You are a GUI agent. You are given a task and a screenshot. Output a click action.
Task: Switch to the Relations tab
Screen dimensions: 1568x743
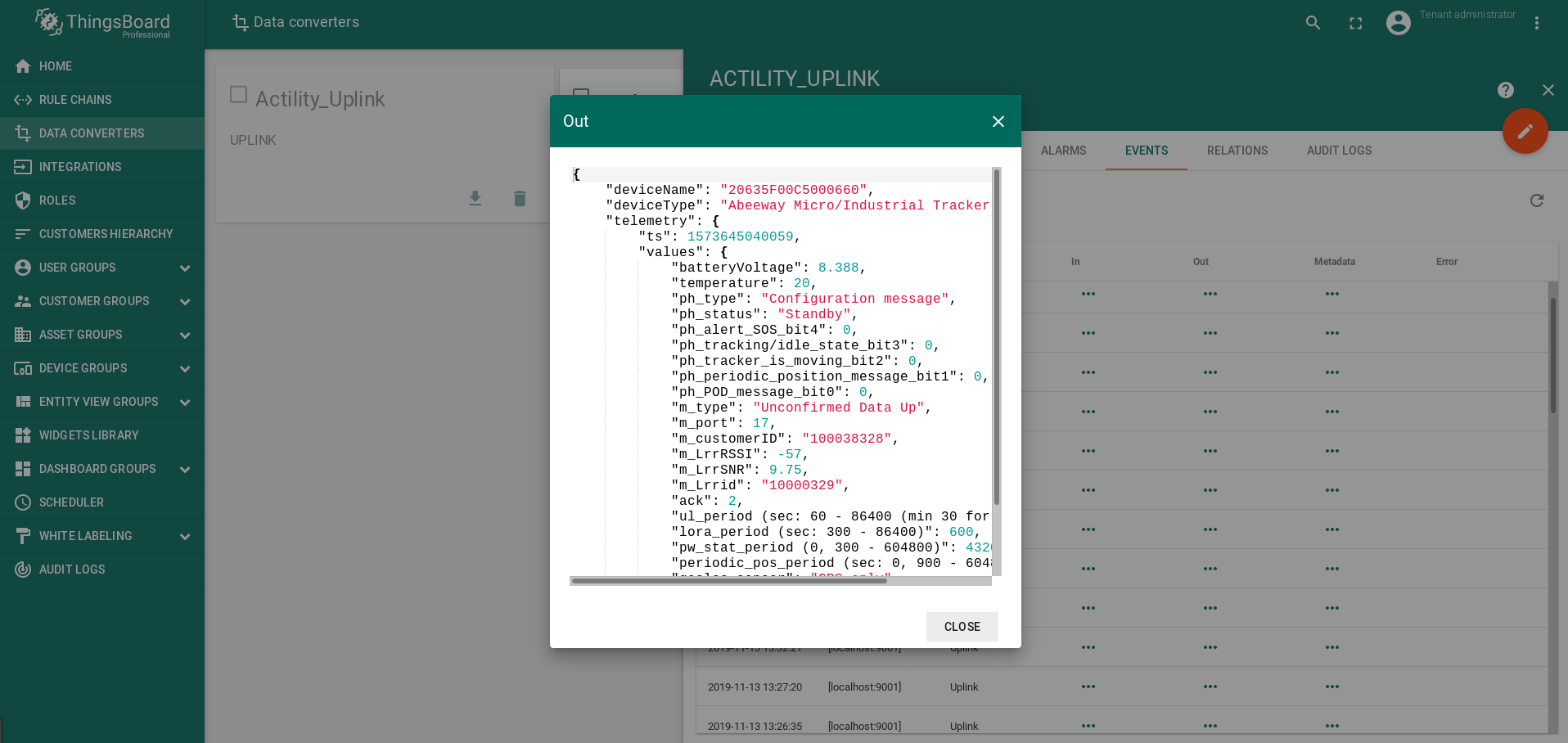pos(1237,151)
